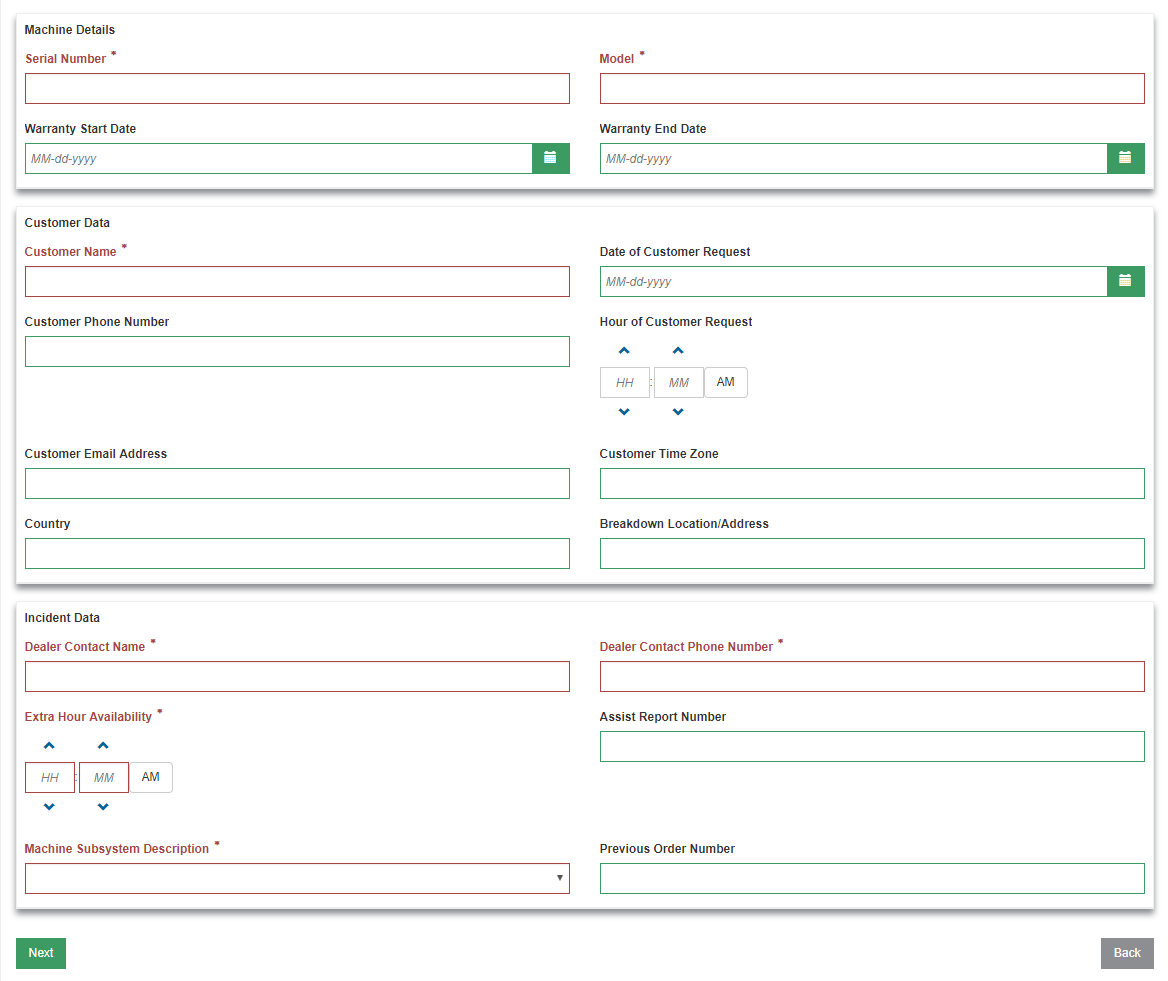Click the Extra Hour Availability label

click(x=88, y=717)
